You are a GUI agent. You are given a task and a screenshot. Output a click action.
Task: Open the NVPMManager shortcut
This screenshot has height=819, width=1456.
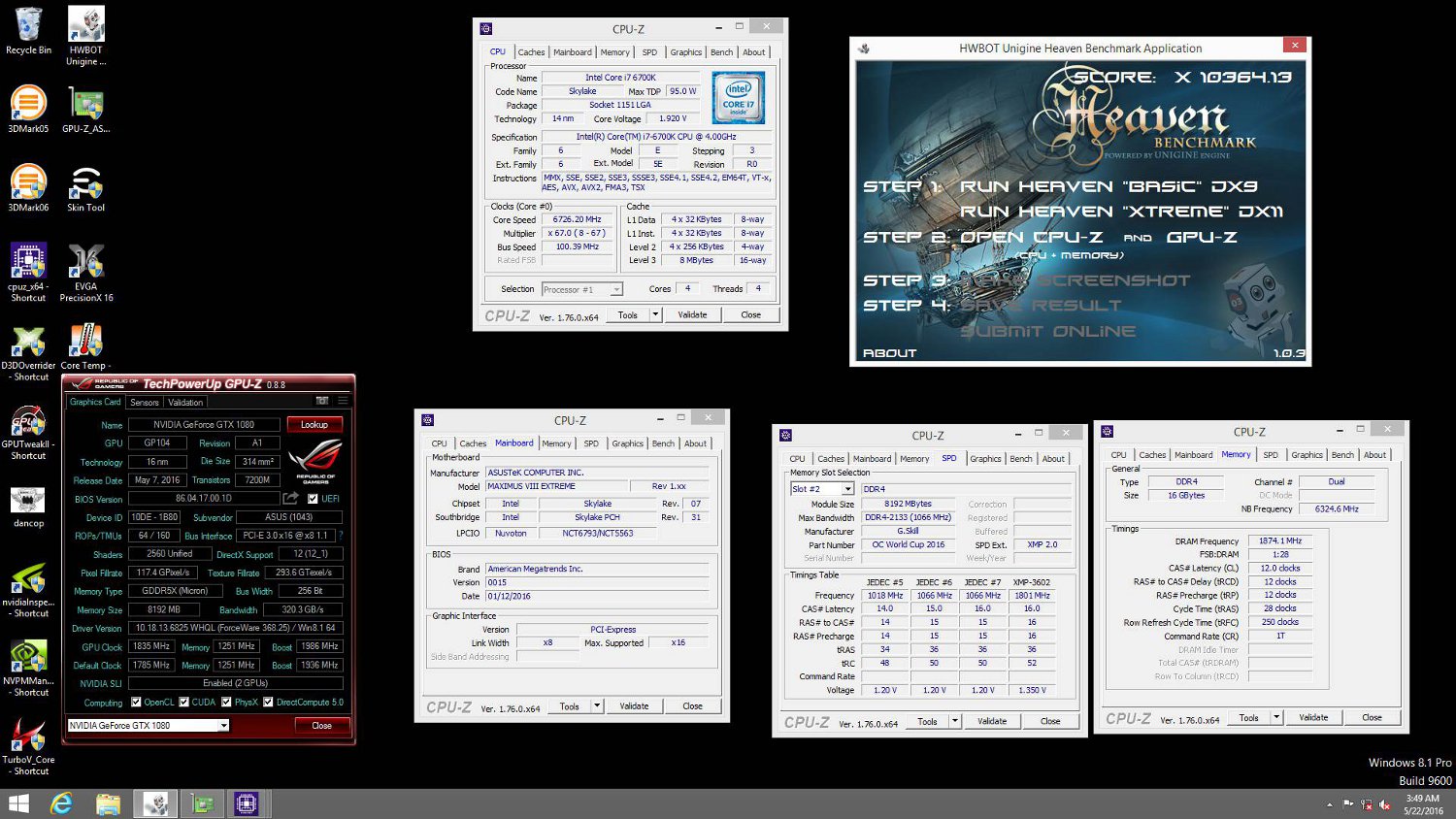coord(28,669)
